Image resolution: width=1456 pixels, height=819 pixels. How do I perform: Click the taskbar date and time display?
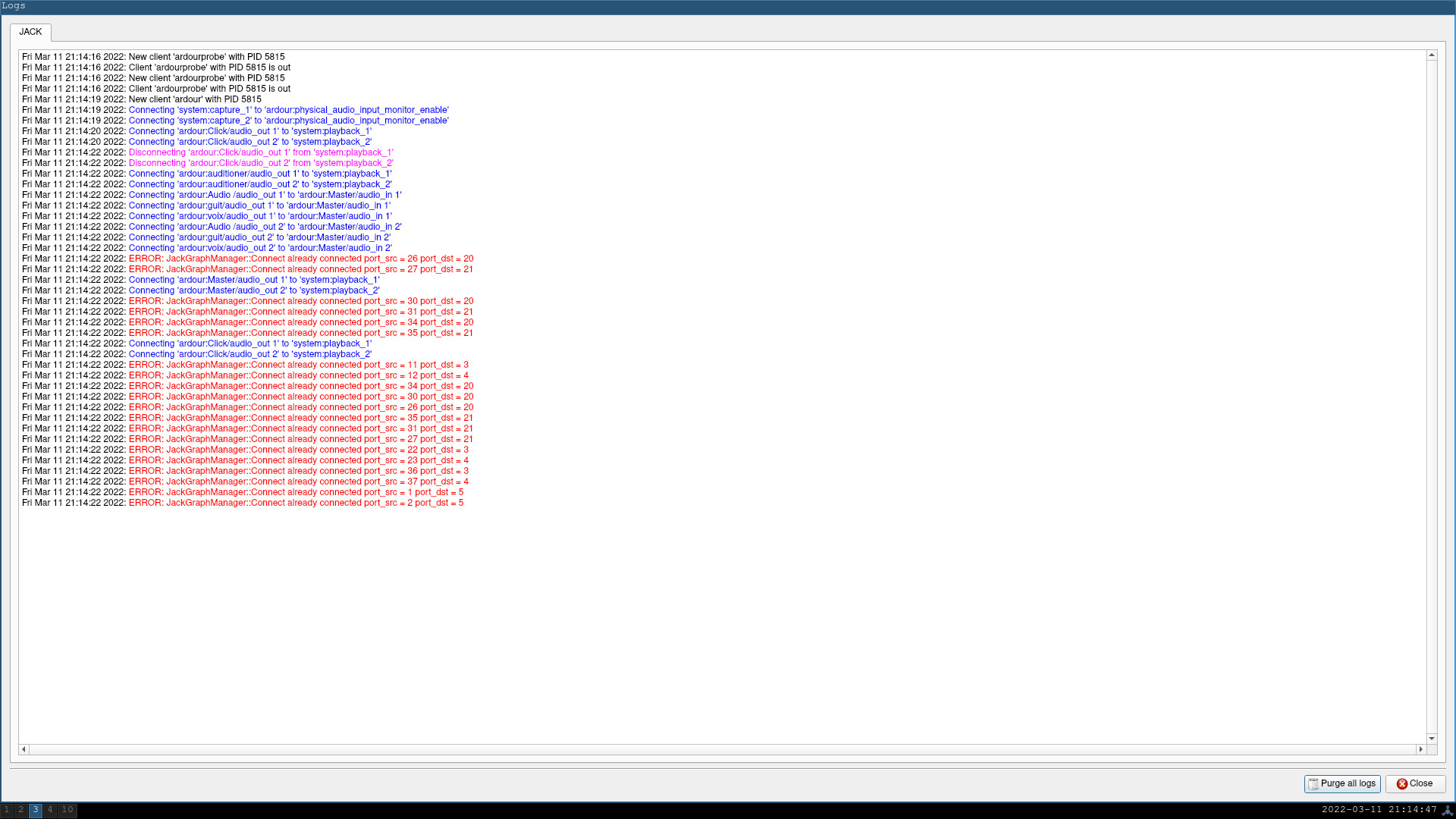[1379, 810]
